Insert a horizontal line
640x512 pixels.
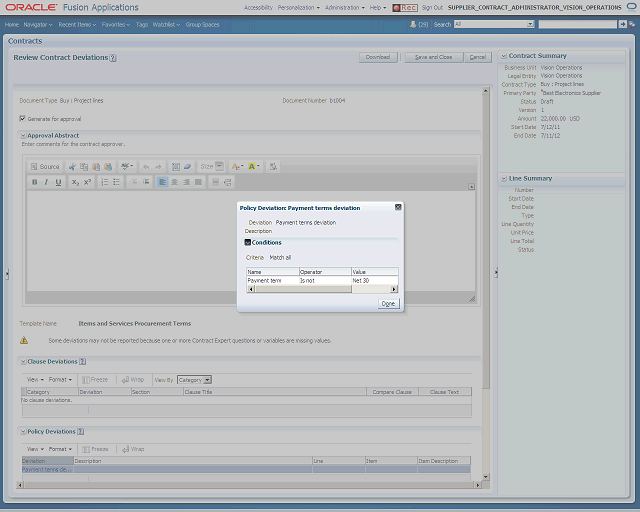click(x=216, y=182)
